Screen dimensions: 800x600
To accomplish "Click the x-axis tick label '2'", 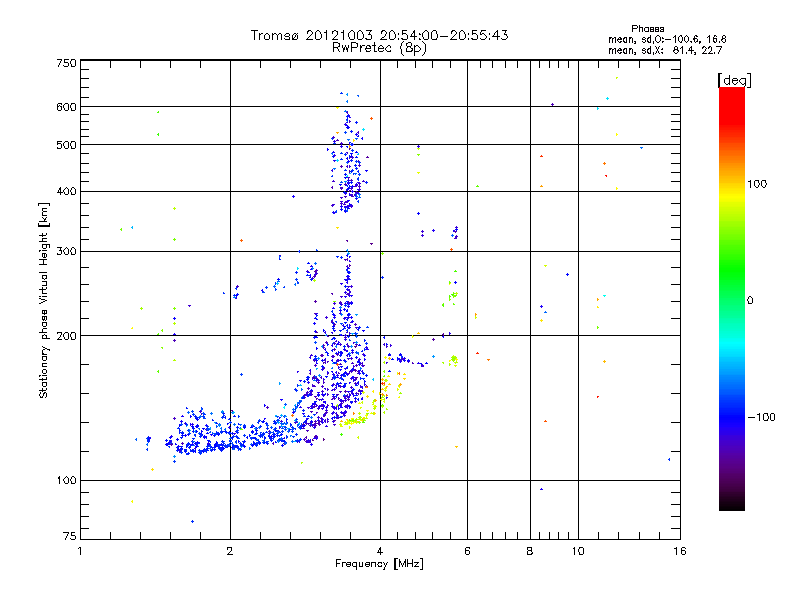I will (x=230, y=551).
